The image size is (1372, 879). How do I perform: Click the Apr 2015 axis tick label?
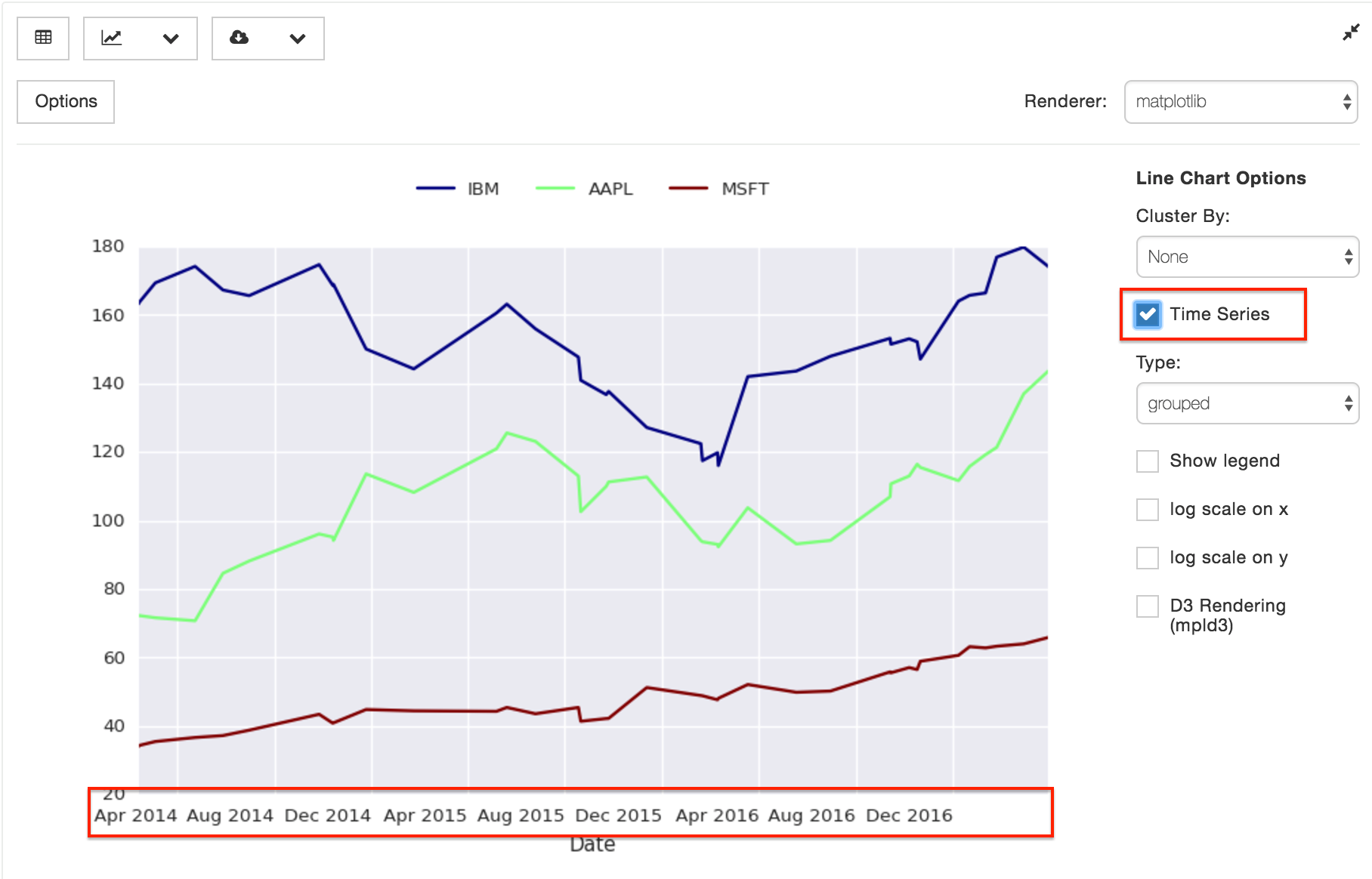(x=425, y=816)
